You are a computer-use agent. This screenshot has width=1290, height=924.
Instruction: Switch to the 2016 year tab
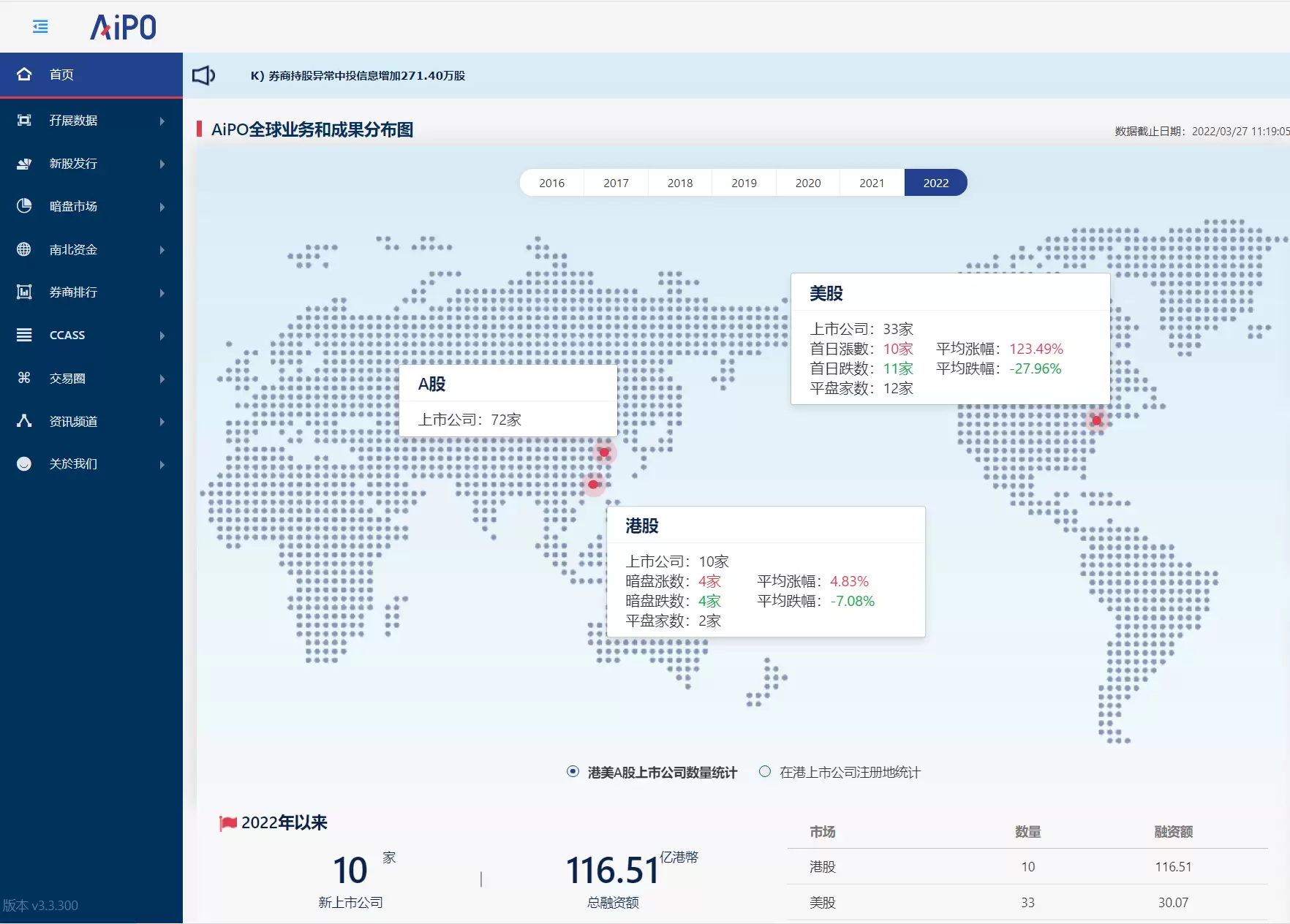pyautogui.click(x=551, y=183)
